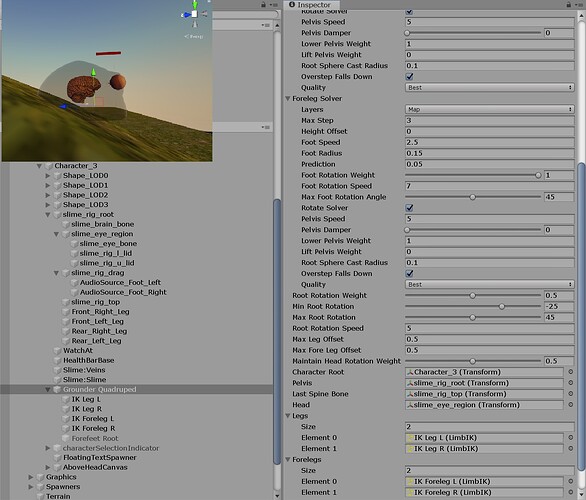Adjust the Root Rotation Weight slider

point(473,295)
